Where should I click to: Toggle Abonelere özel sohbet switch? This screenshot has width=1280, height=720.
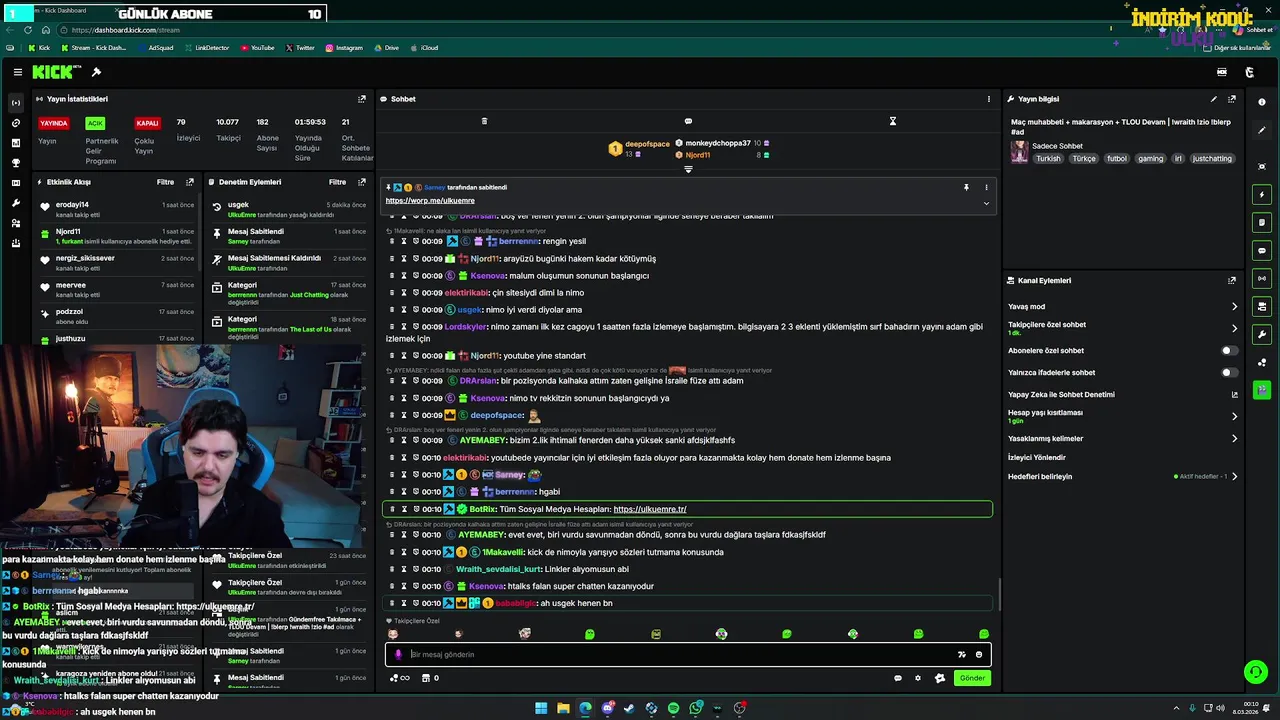(x=1229, y=351)
